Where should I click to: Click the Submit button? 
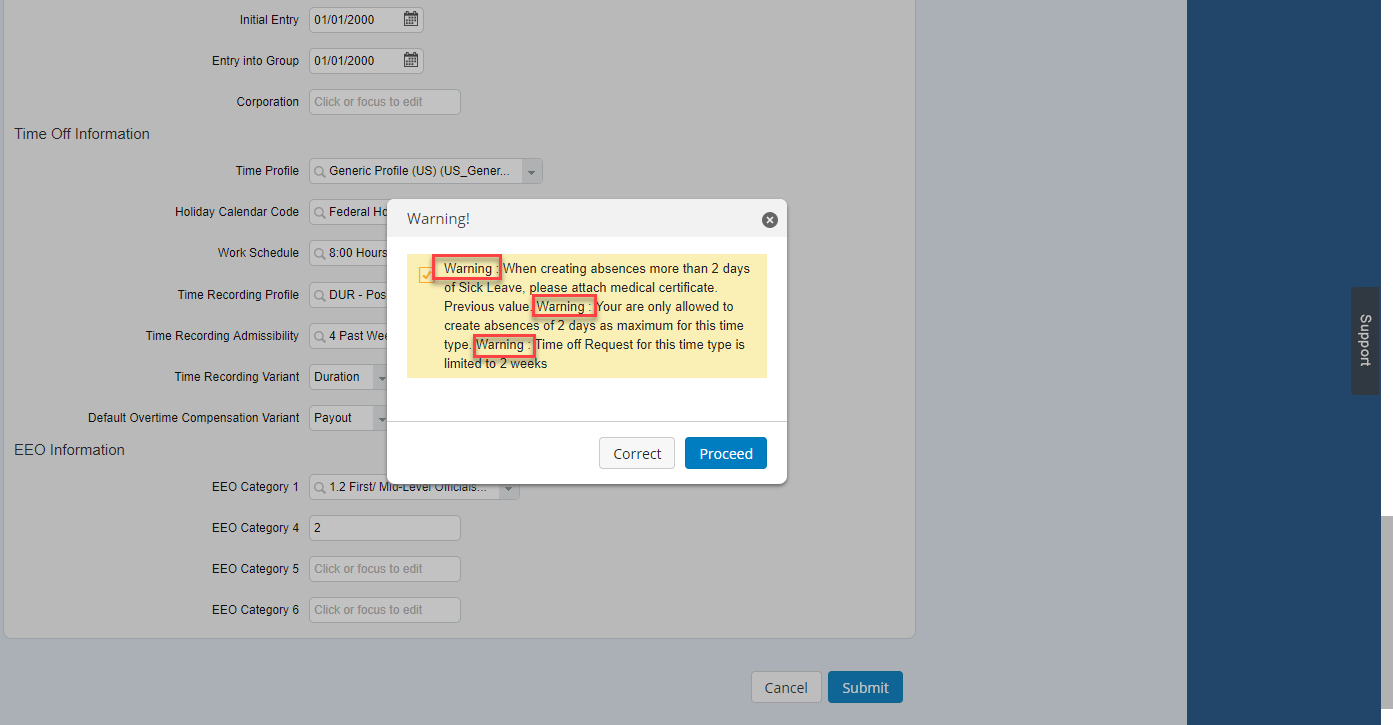(865, 687)
